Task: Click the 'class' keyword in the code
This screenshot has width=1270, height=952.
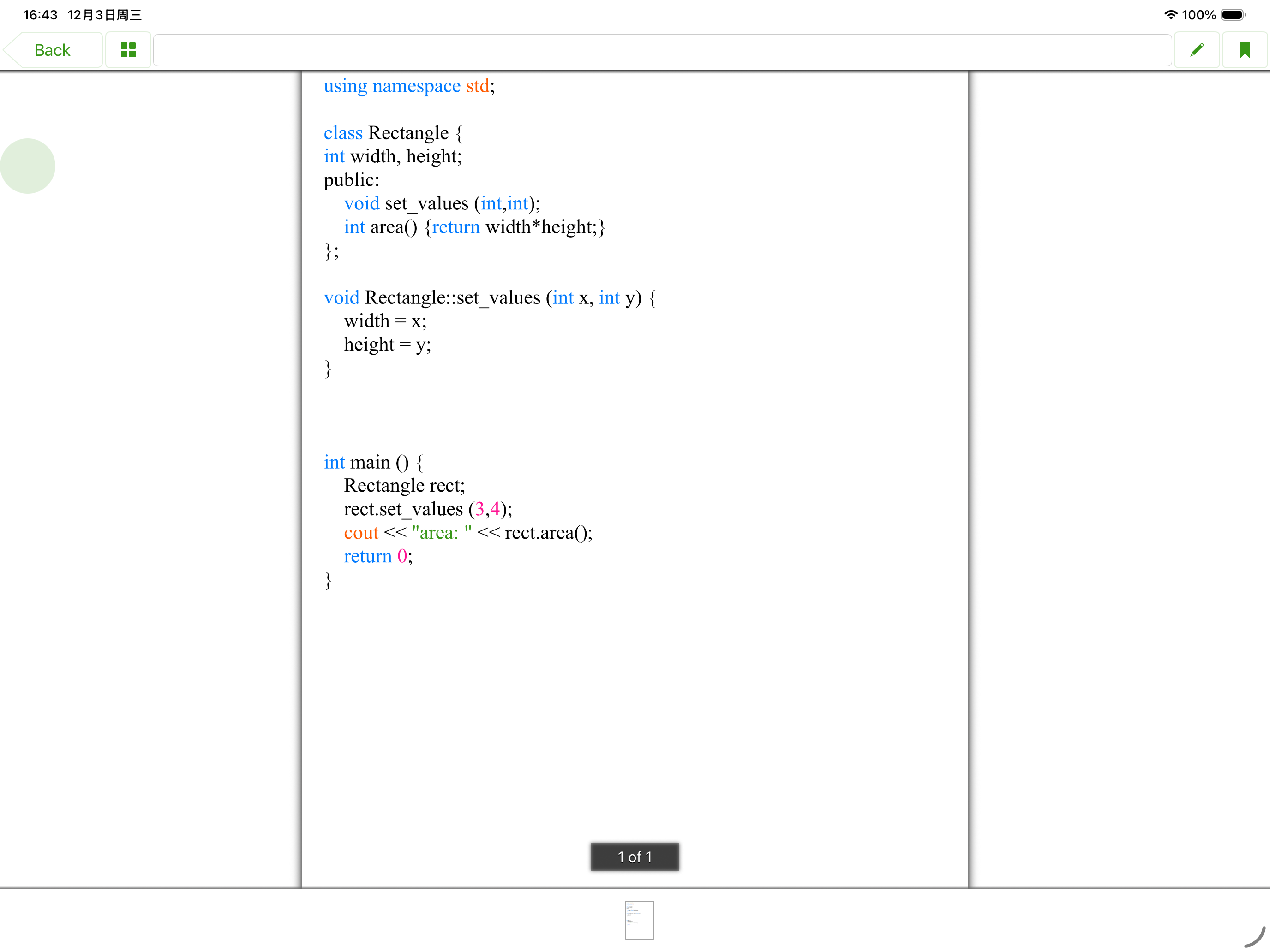Action: point(343,133)
